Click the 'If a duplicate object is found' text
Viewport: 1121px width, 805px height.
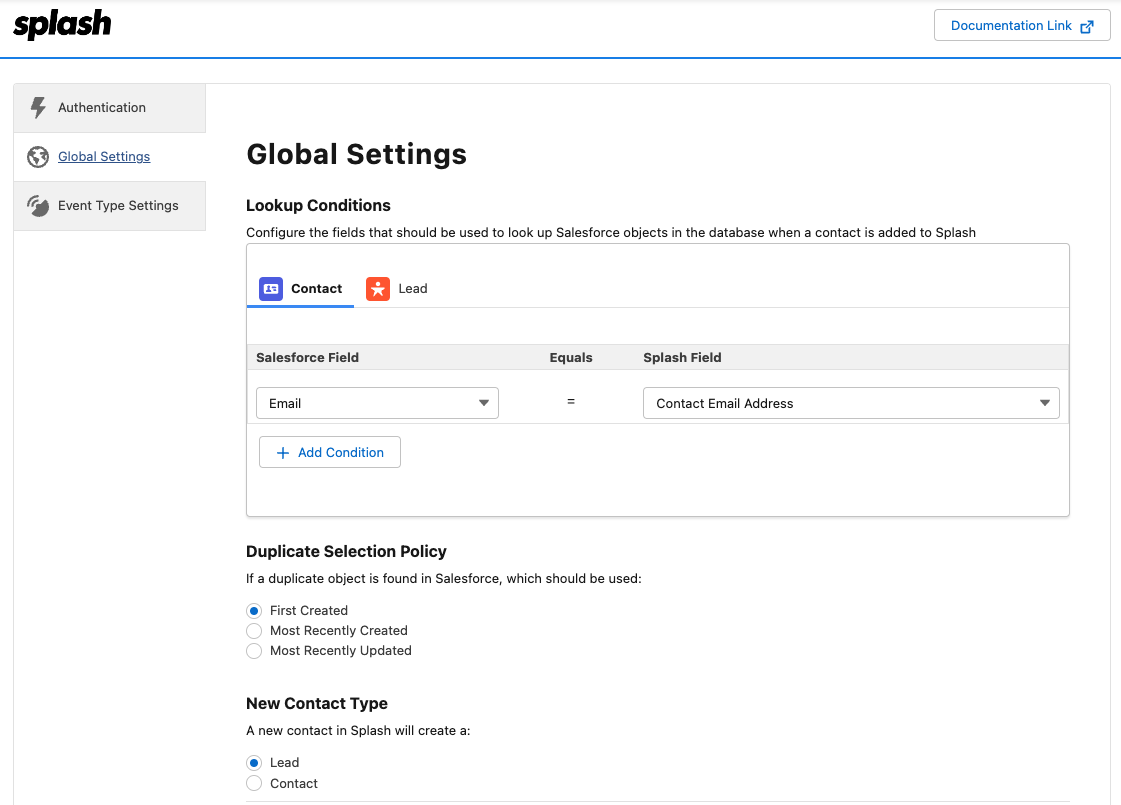(444, 579)
